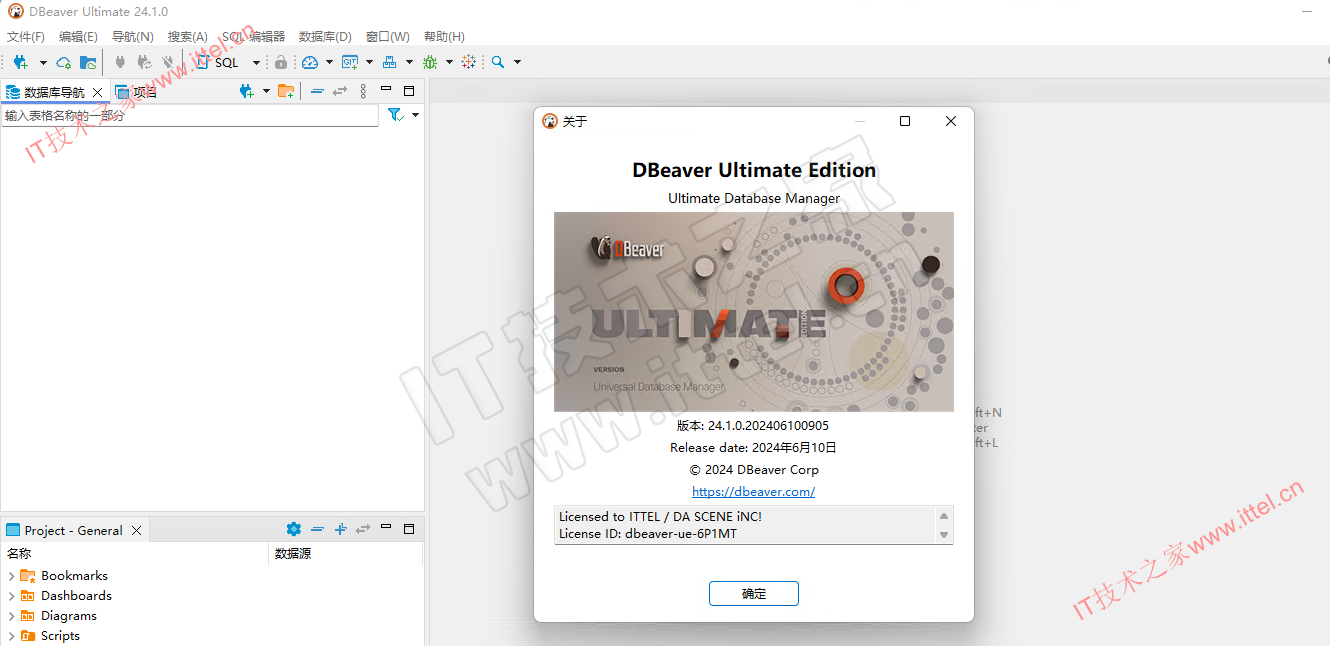The width and height of the screenshot is (1330, 646).
Task: Click the New Database Connection plug icon in main toolbar
Action: [x=20, y=62]
